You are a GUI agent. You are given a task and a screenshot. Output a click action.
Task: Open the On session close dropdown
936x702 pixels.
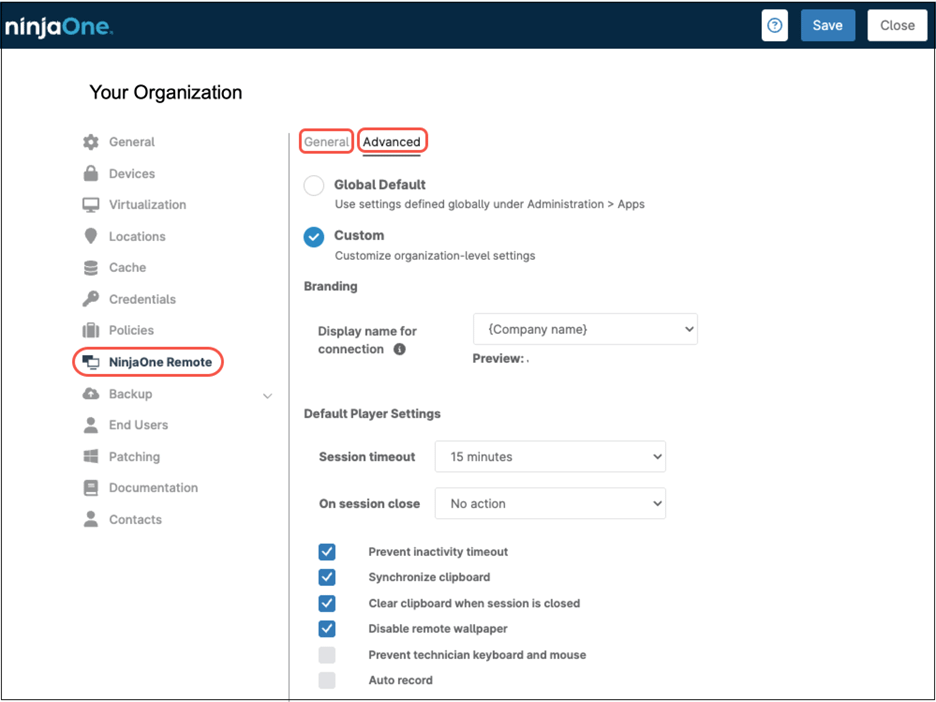(550, 503)
